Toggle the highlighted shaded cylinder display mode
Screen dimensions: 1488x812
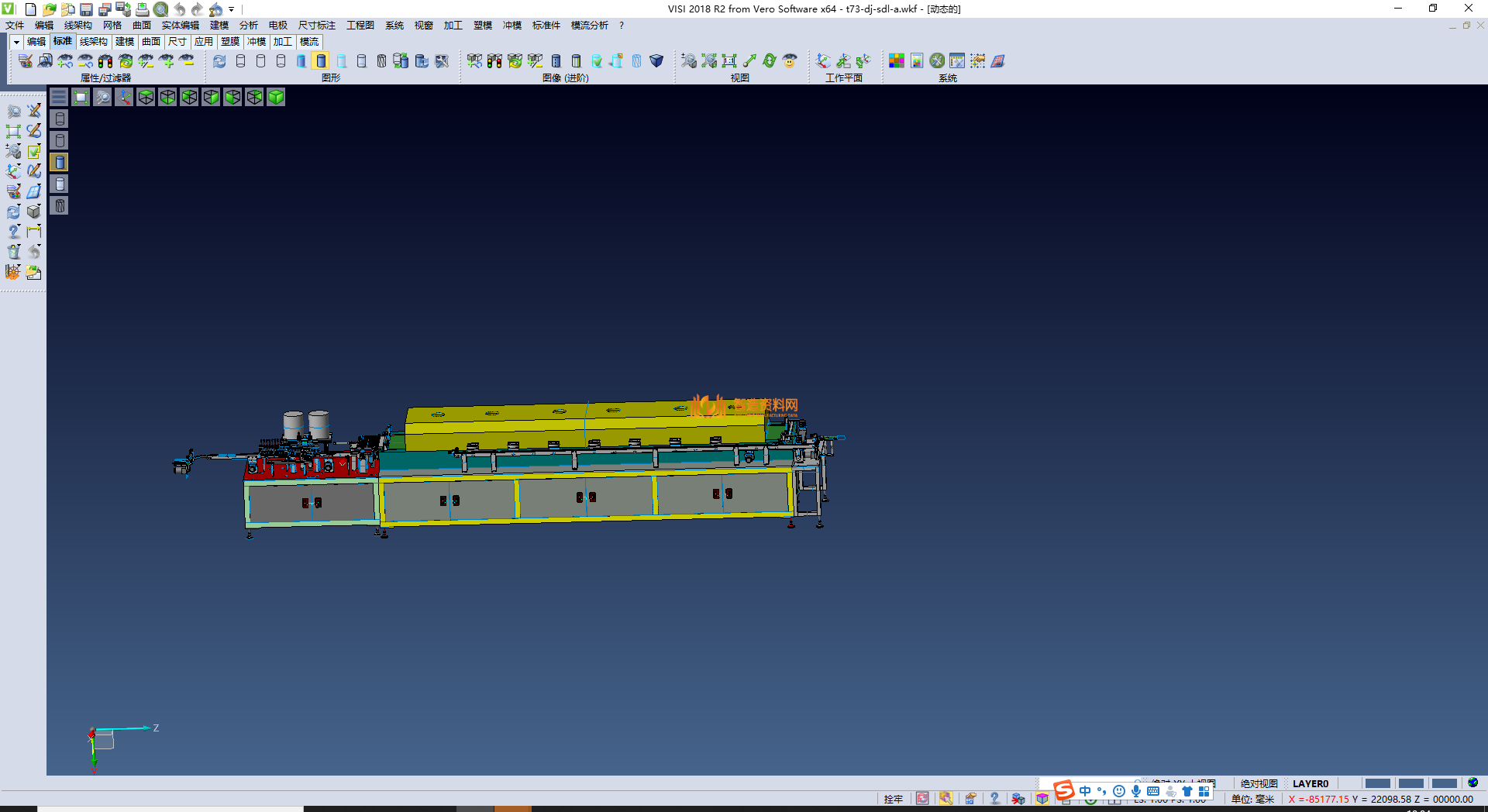[x=321, y=60]
